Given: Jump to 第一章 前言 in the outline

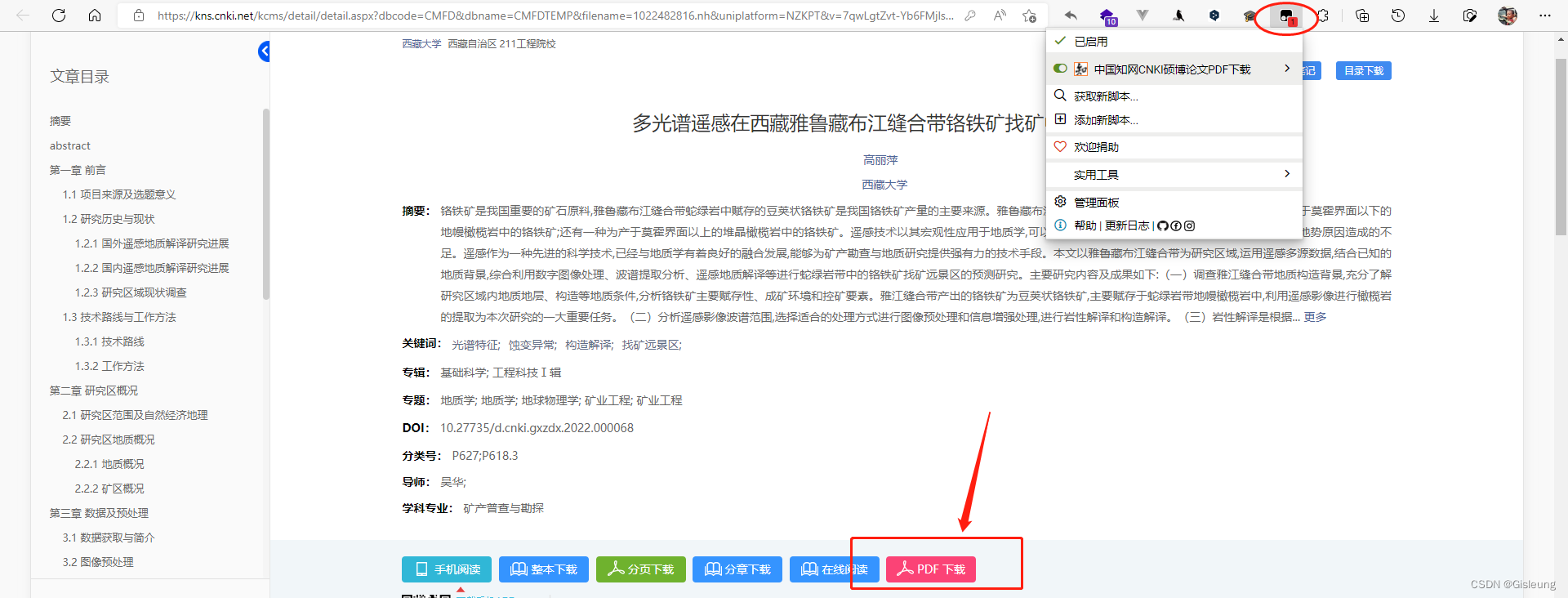Looking at the screenshot, I should pyautogui.click(x=78, y=170).
